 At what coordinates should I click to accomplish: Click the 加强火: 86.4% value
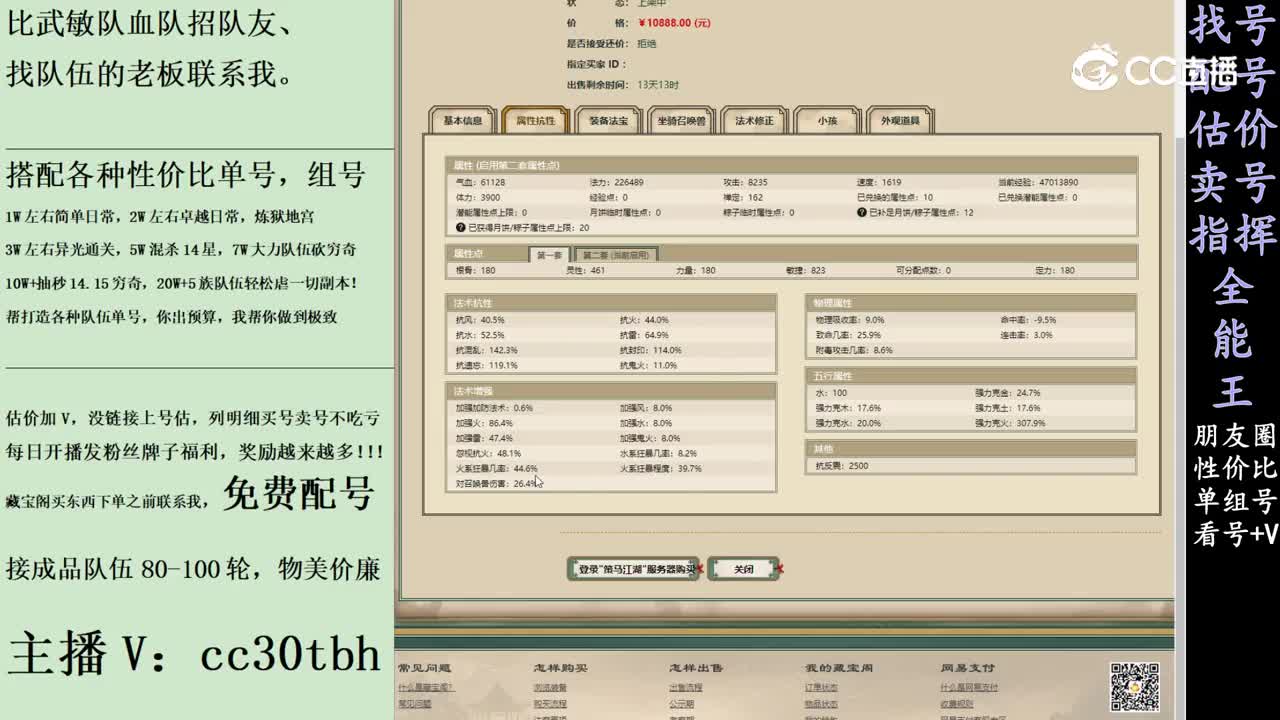click(485, 424)
